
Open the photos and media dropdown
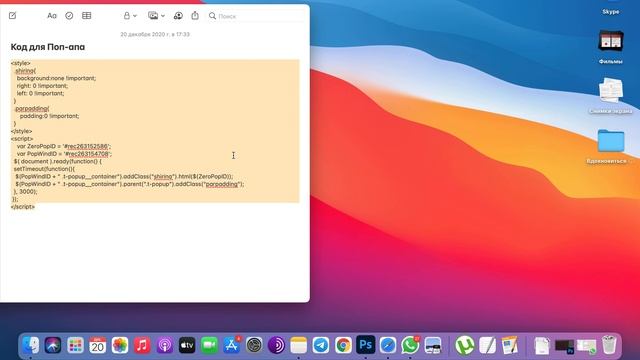coord(156,16)
